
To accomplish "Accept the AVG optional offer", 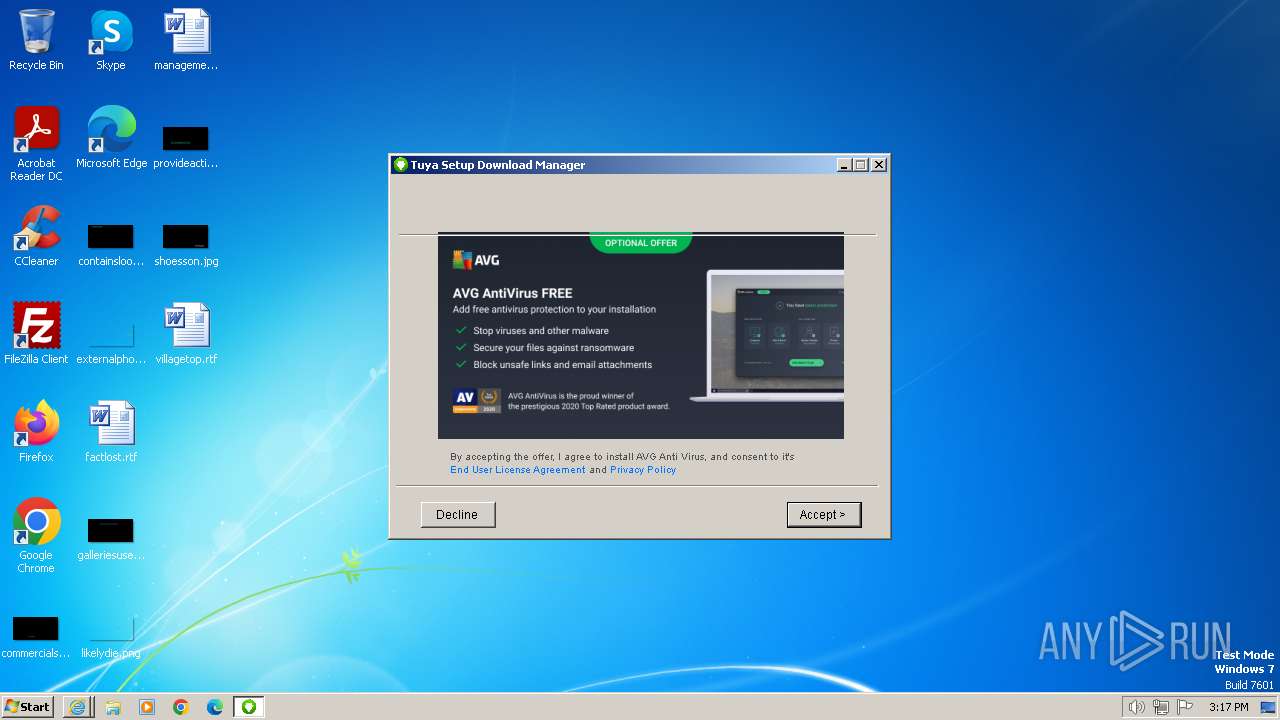I will [x=823, y=514].
